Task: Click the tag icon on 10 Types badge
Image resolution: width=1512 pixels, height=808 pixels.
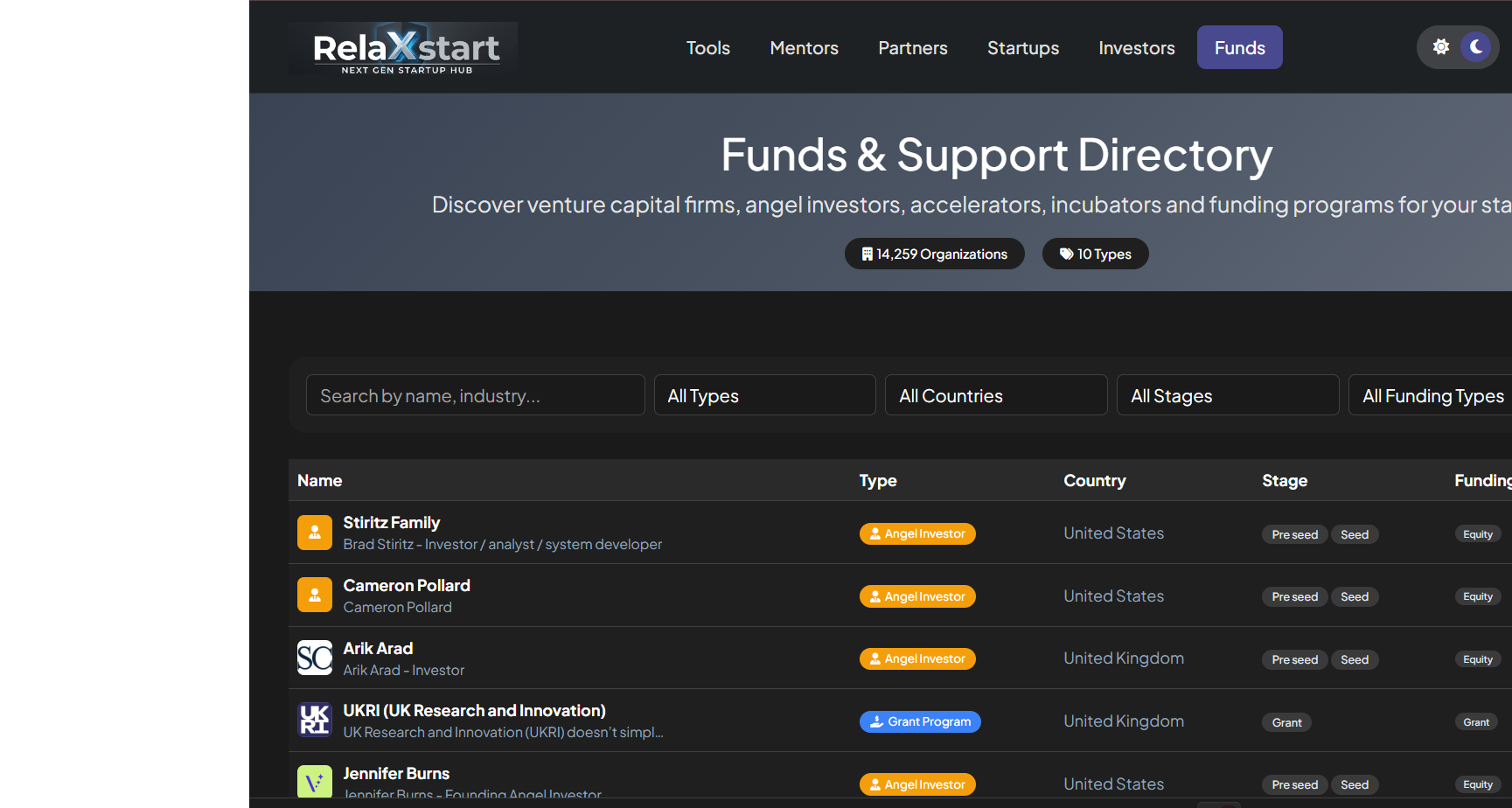Action: click(1065, 254)
